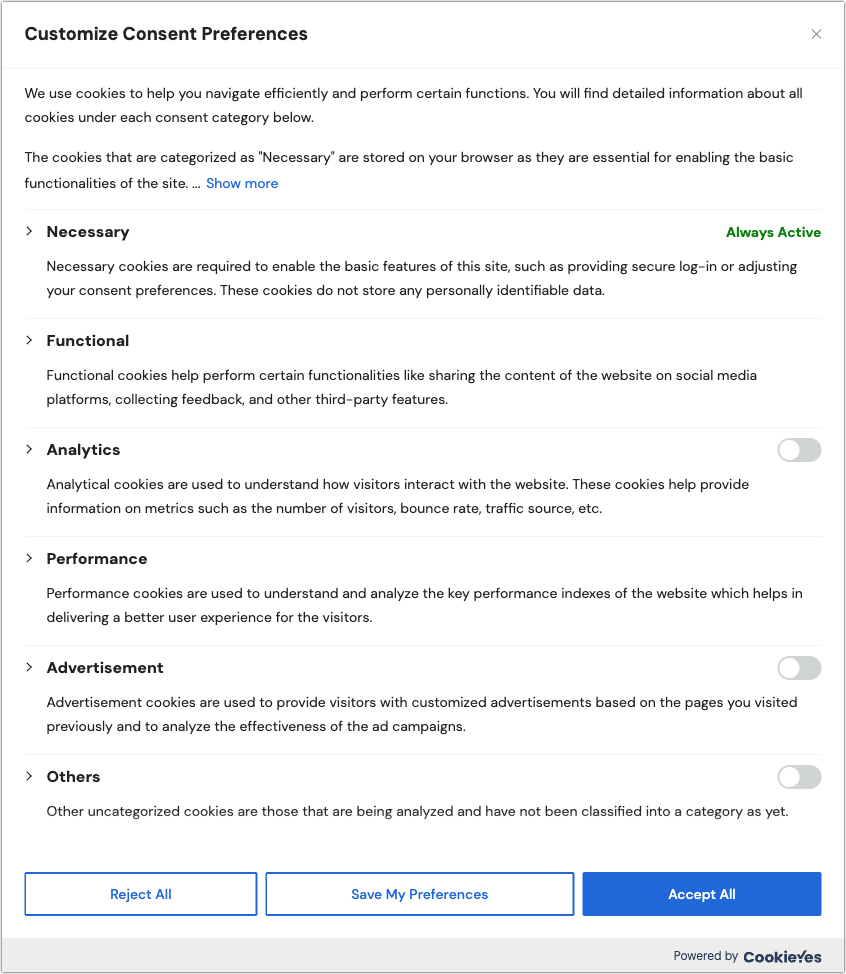Expand the Functional category chevron
The image size is (846, 974).
click(29, 340)
